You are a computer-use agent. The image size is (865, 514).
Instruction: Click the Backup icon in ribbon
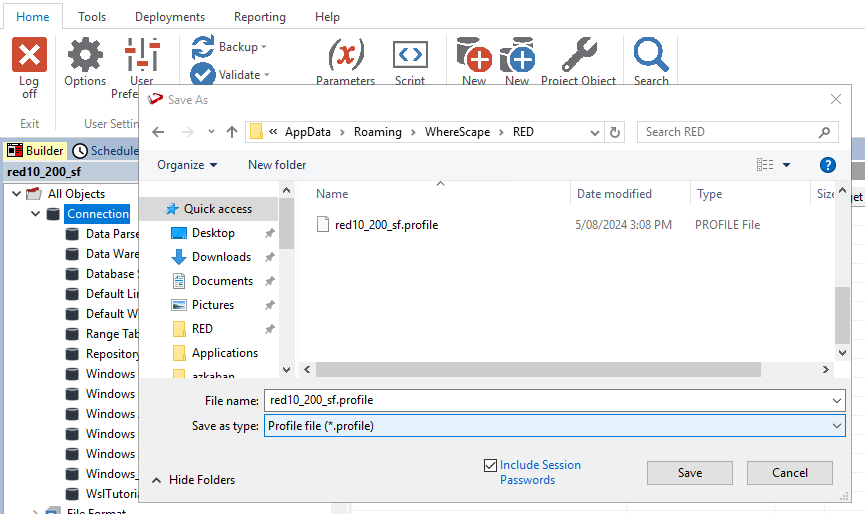(203, 47)
